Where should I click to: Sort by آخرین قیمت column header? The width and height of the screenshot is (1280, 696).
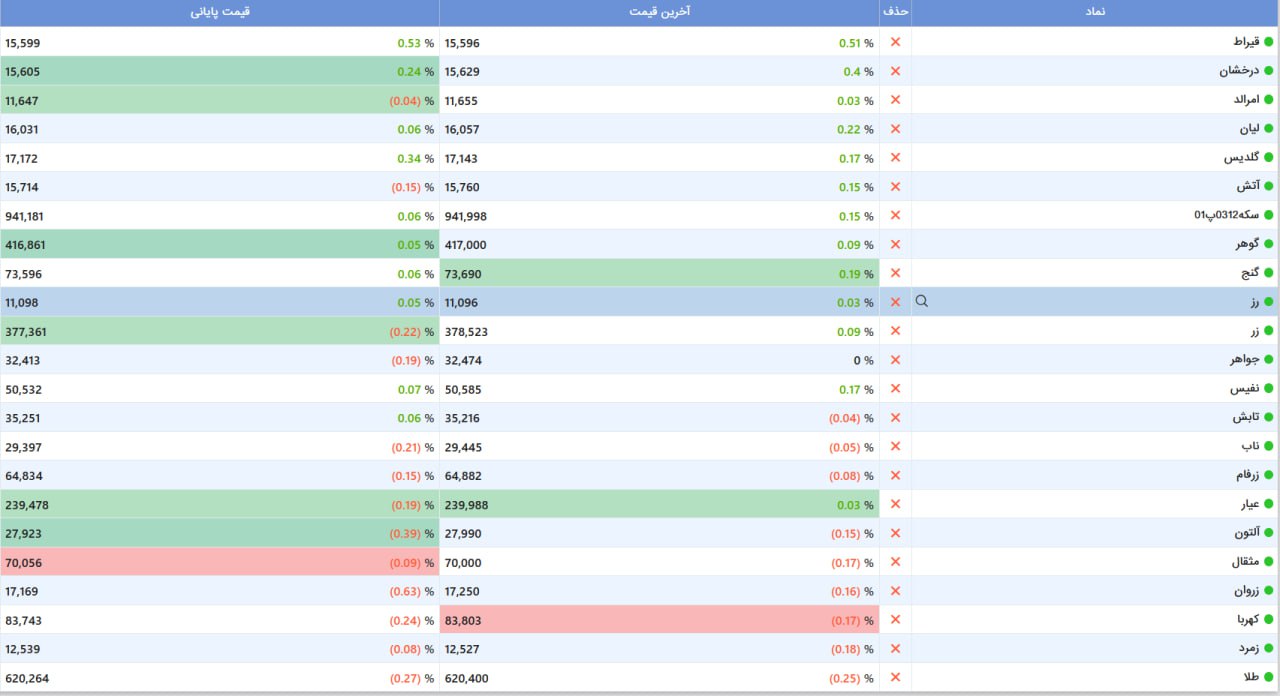point(659,12)
